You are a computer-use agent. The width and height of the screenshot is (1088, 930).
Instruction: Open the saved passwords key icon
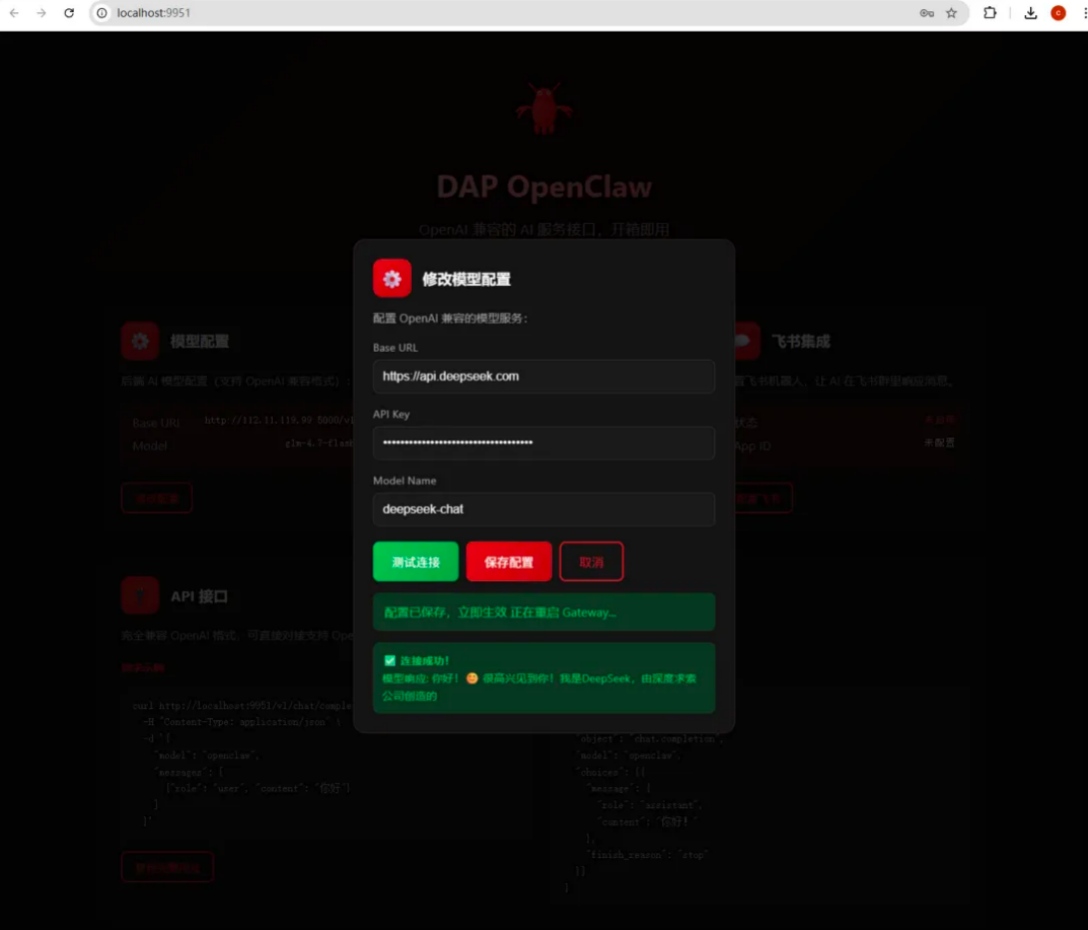click(926, 13)
